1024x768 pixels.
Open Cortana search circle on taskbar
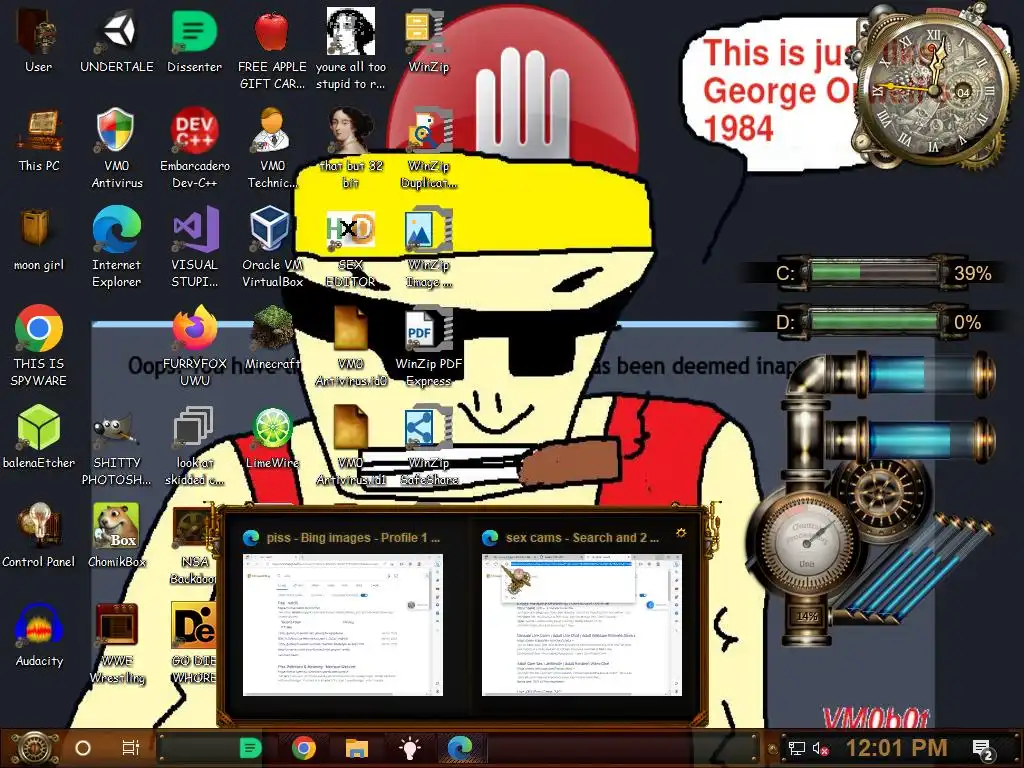click(x=83, y=748)
